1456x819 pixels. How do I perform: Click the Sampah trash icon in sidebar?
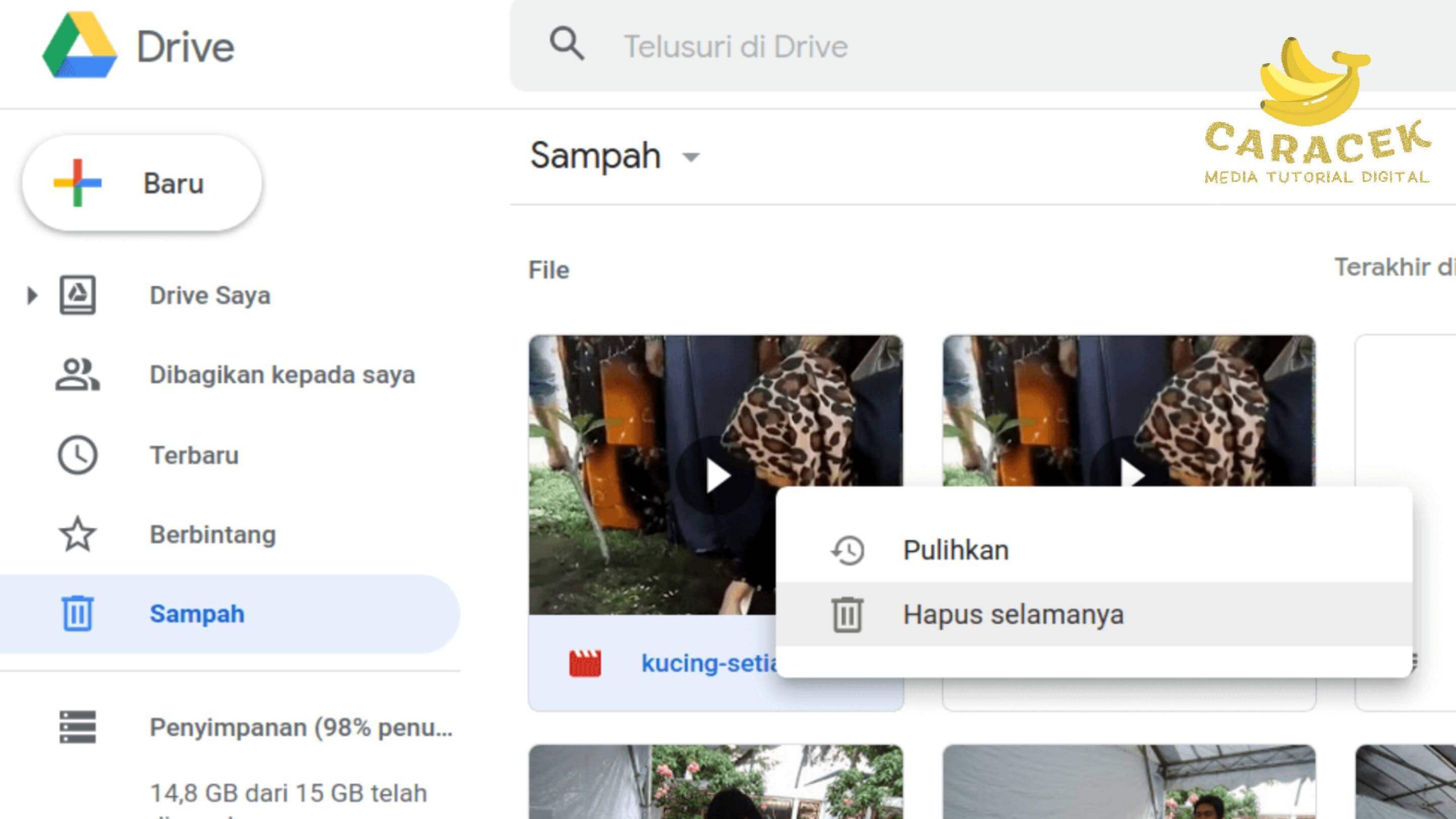pyautogui.click(x=77, y=614)
